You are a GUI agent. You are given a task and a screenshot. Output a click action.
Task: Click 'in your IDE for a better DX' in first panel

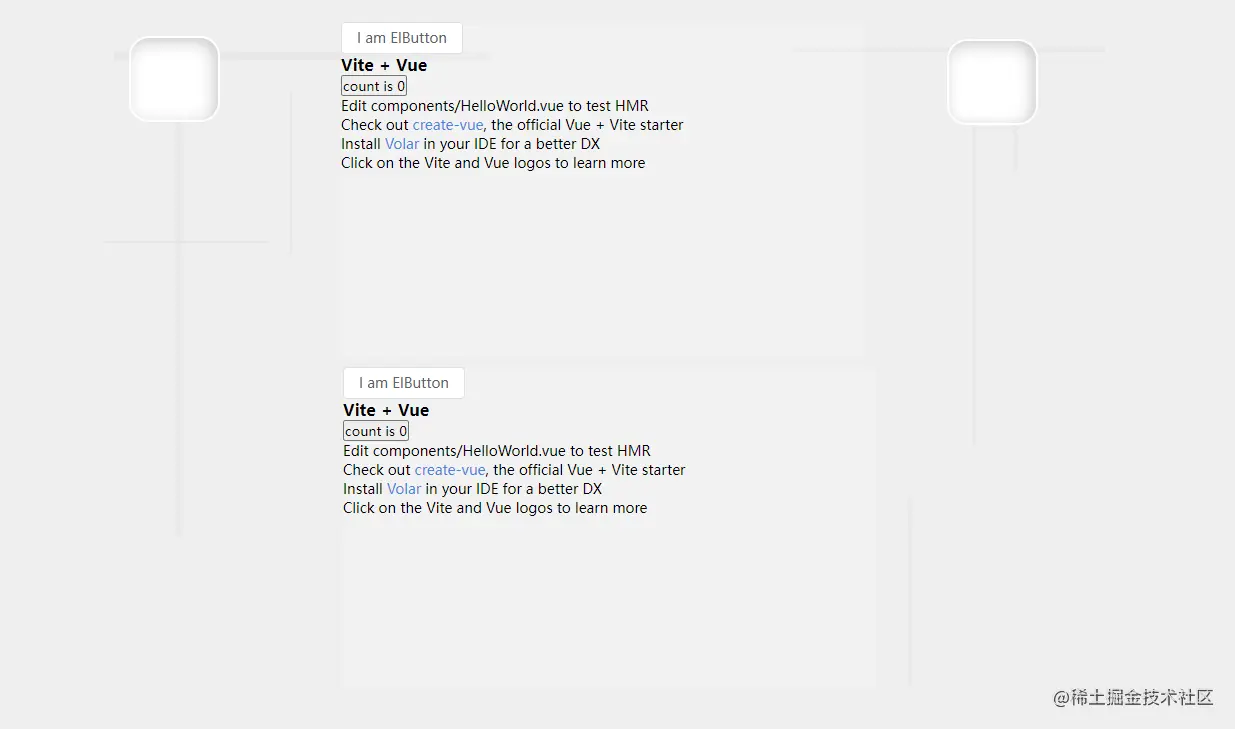[x=512, y=144]
